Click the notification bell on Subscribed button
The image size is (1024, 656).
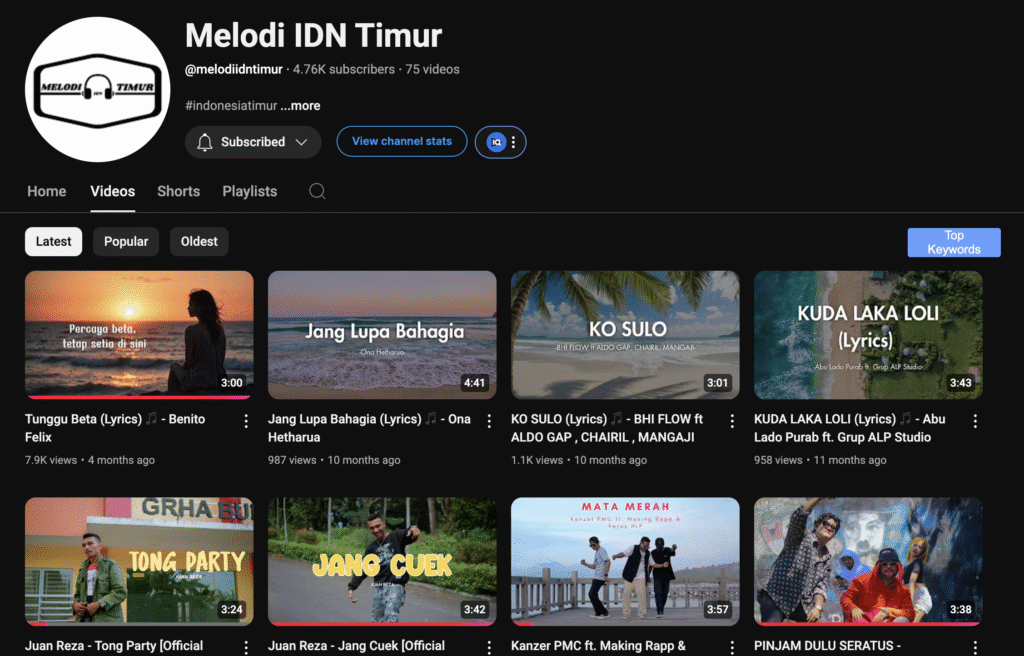(204, 142)
